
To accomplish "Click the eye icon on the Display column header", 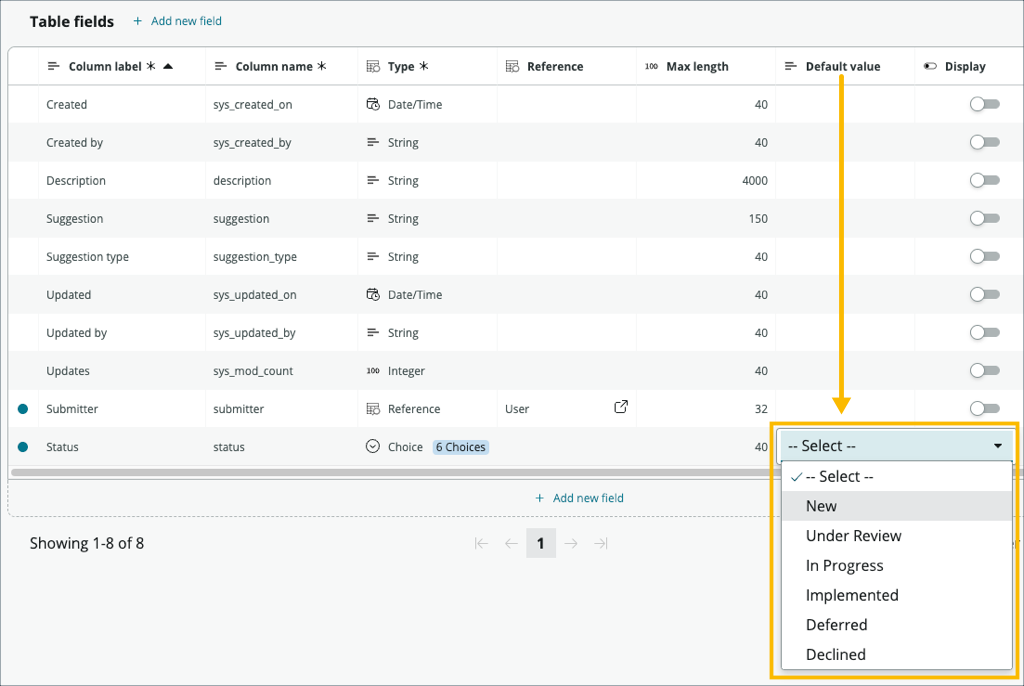I will (931, 66).
